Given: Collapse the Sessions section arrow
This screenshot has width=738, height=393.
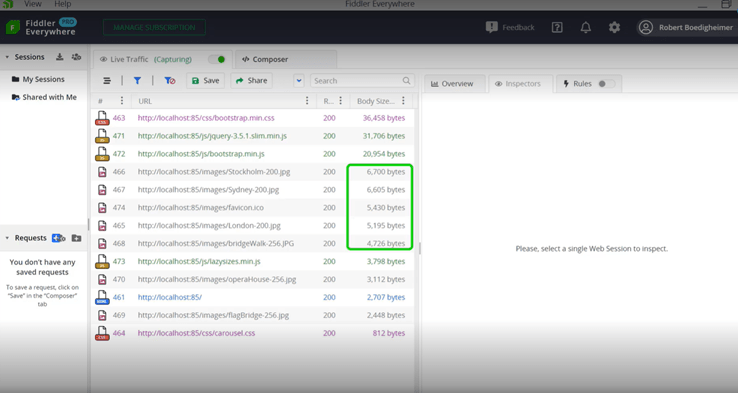Looking at the screenshot, I should coord(7,57).
